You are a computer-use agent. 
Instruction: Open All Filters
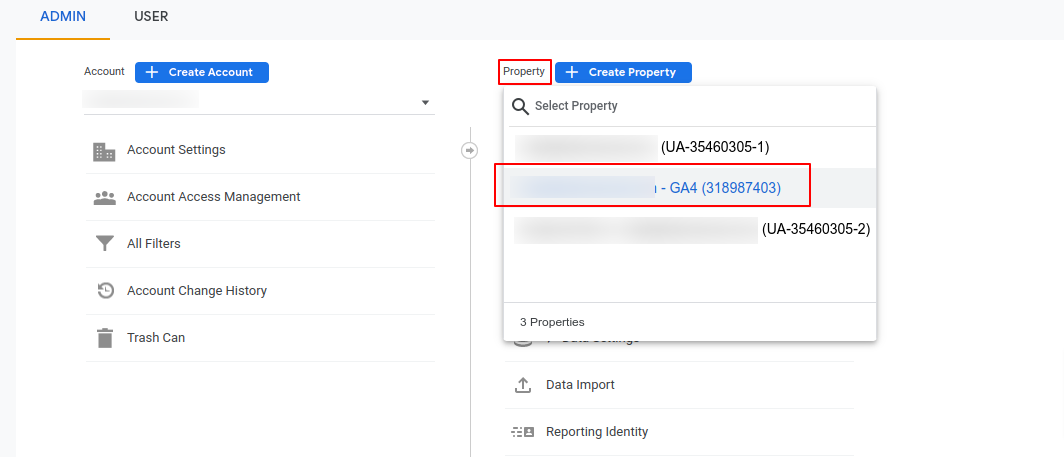point(154,243)
